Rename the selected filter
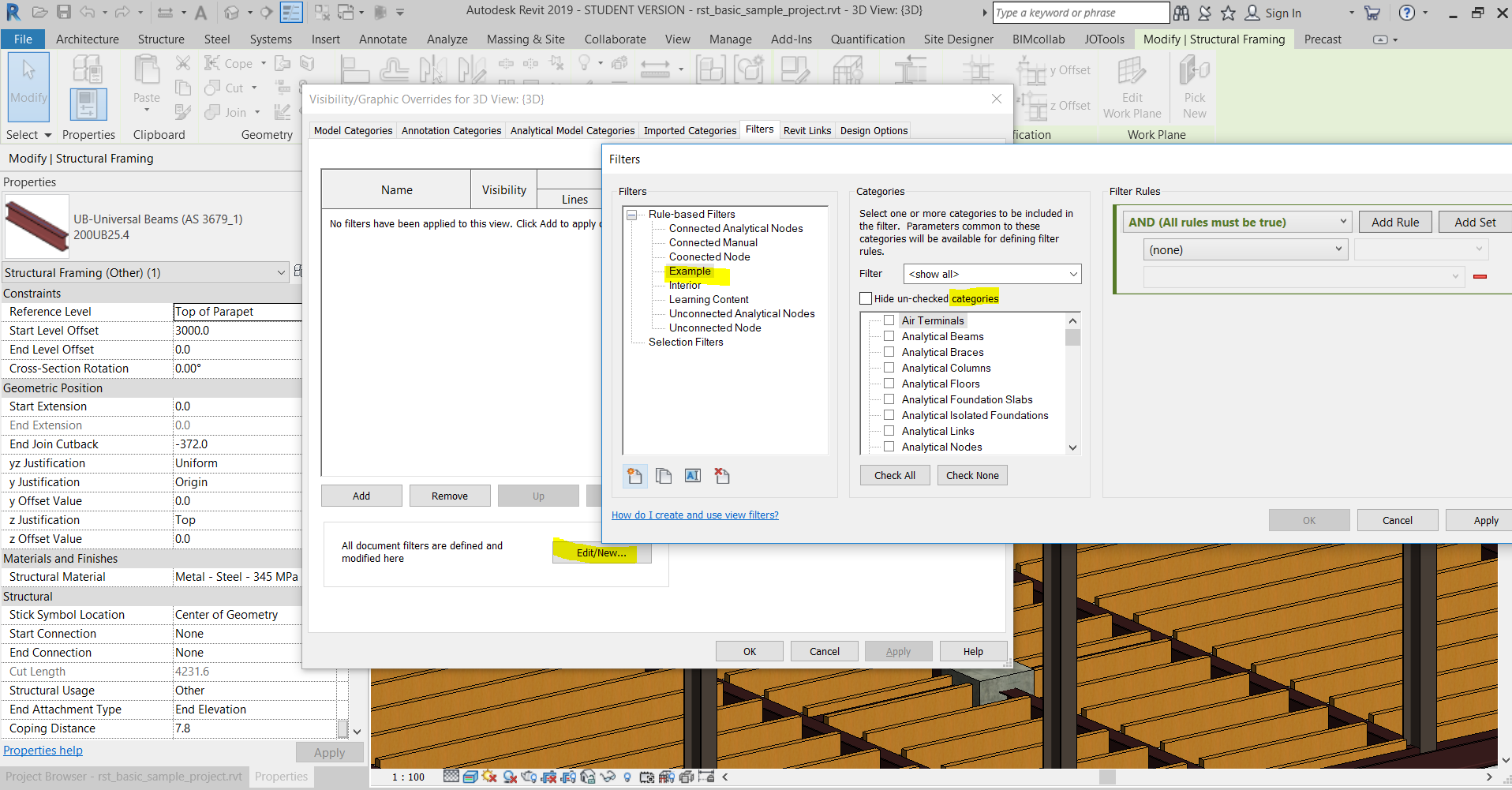Image resolution: width=1512 pixels, height=790 pixels. pyautogui.click(x=692, y=475)
